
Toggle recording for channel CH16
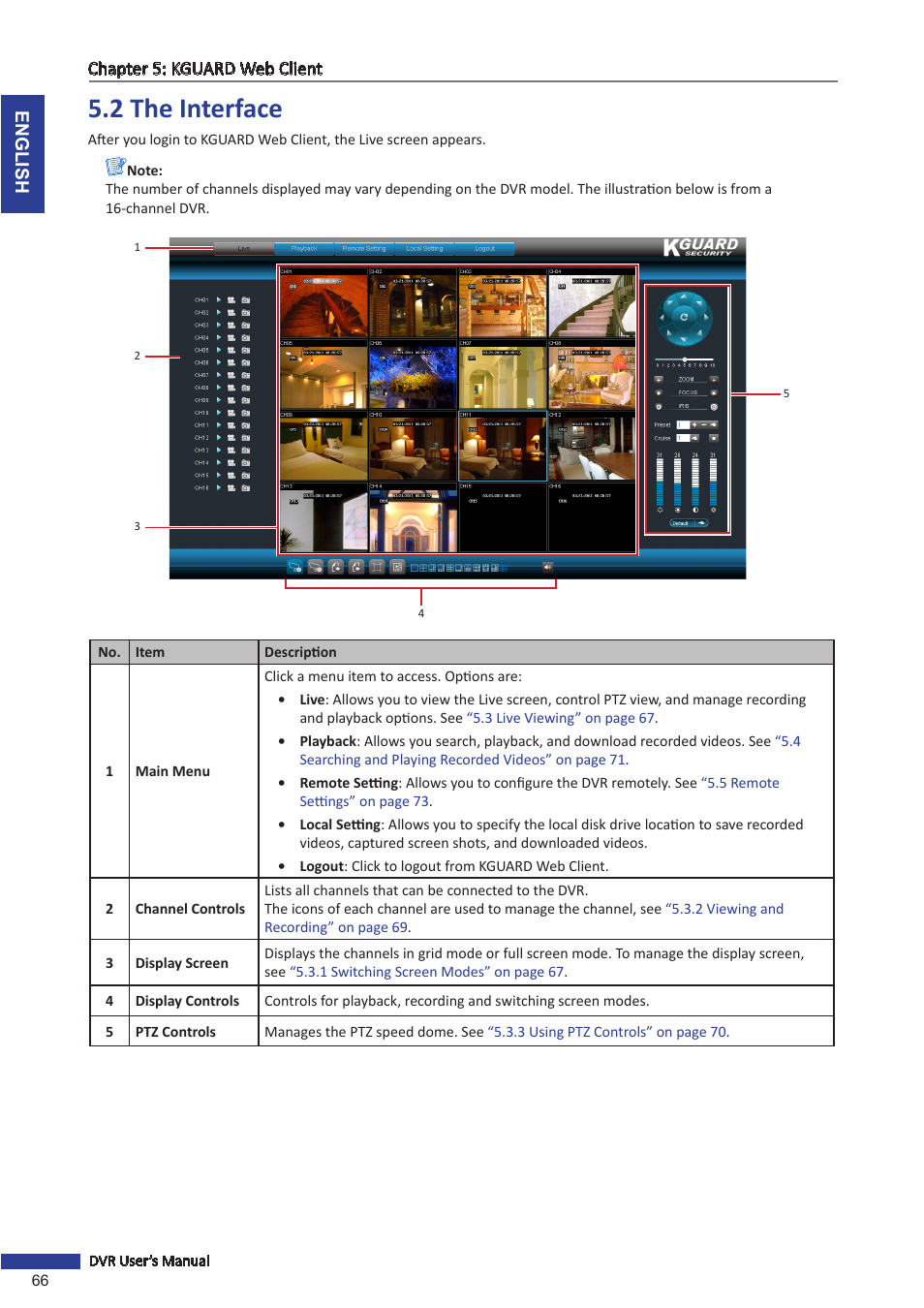point(231,488)
